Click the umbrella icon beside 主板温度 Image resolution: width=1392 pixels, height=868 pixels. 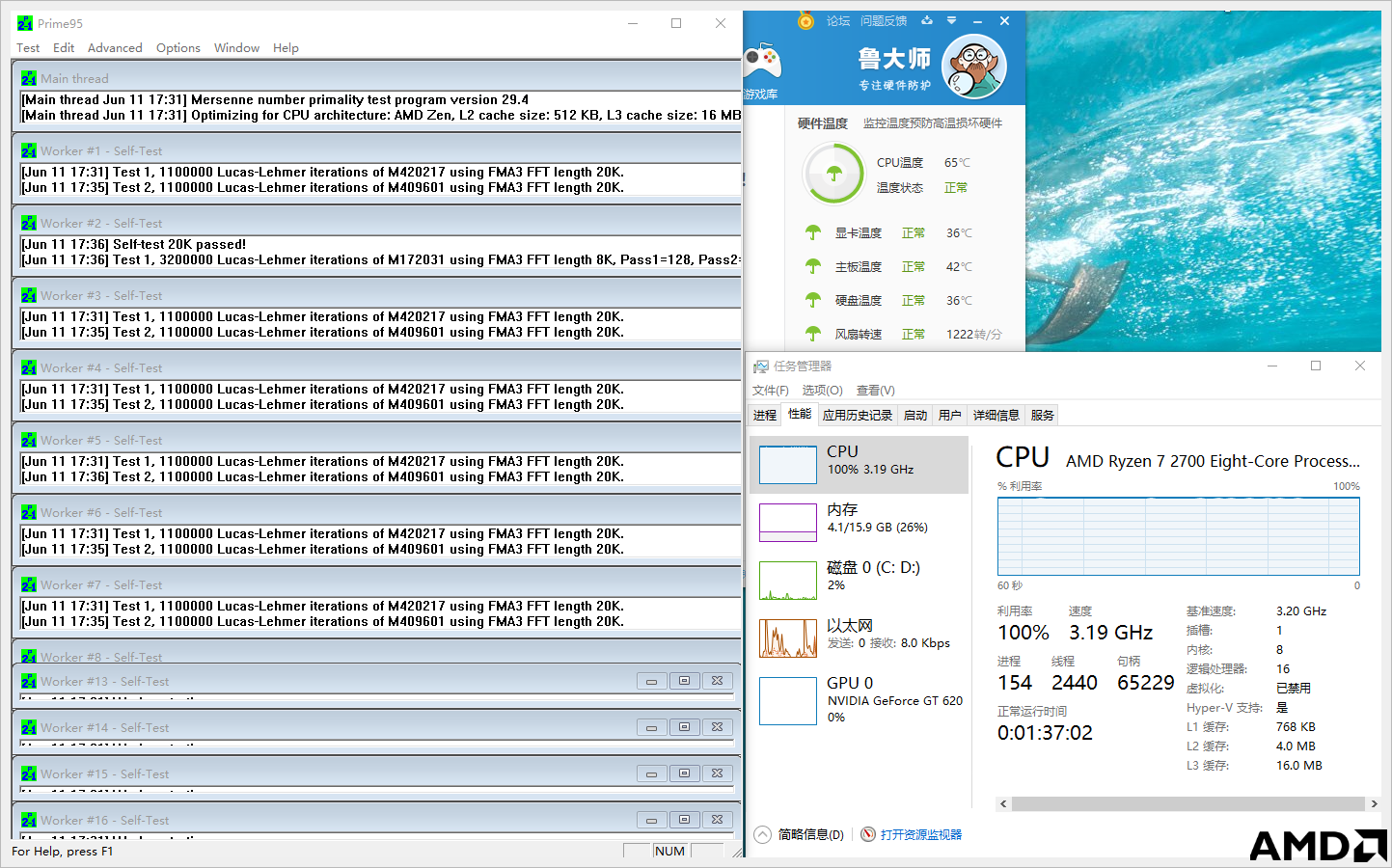click(x=813, y=266)
